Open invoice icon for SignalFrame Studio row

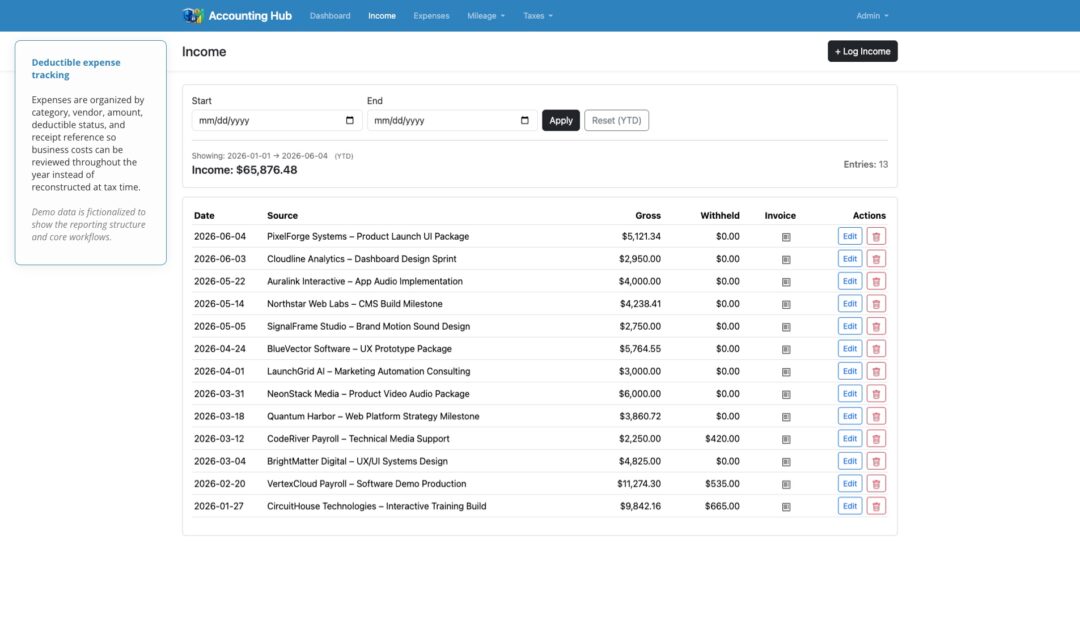point(786,327)
